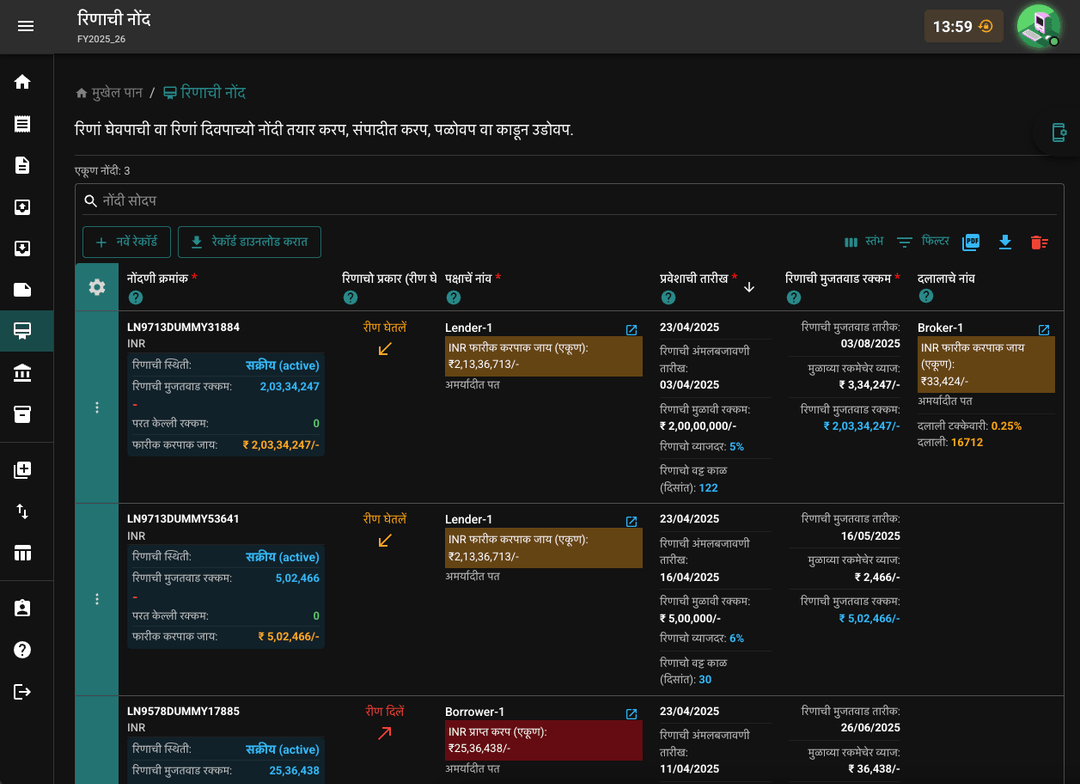1080x784 pixels.
Task: Go to Home in the sidebar
Action: click(x=22, y=82)
